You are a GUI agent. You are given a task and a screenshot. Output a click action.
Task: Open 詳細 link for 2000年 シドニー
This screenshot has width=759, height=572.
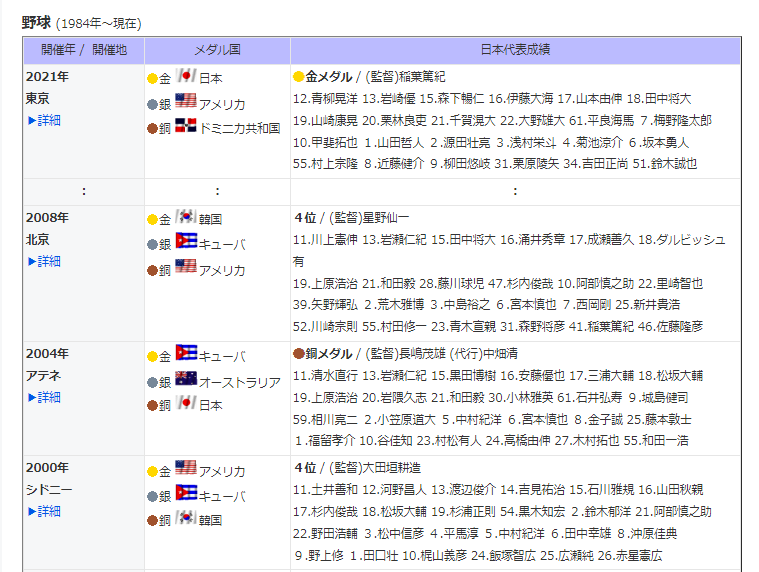coord(44,511)
